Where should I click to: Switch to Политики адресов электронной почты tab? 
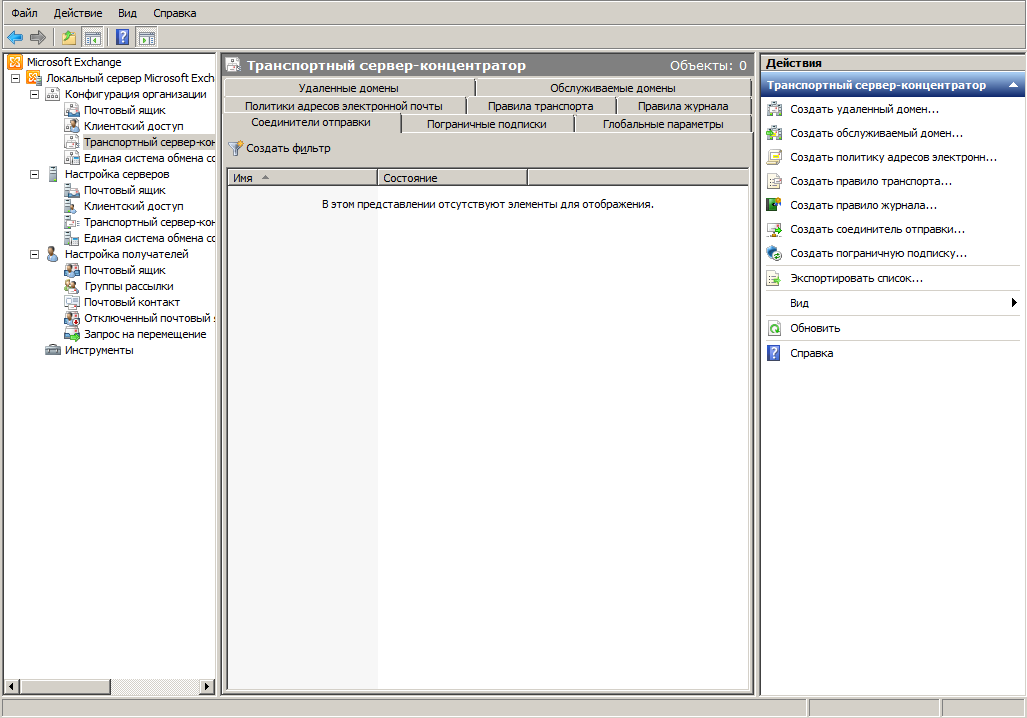click(345, 105)
